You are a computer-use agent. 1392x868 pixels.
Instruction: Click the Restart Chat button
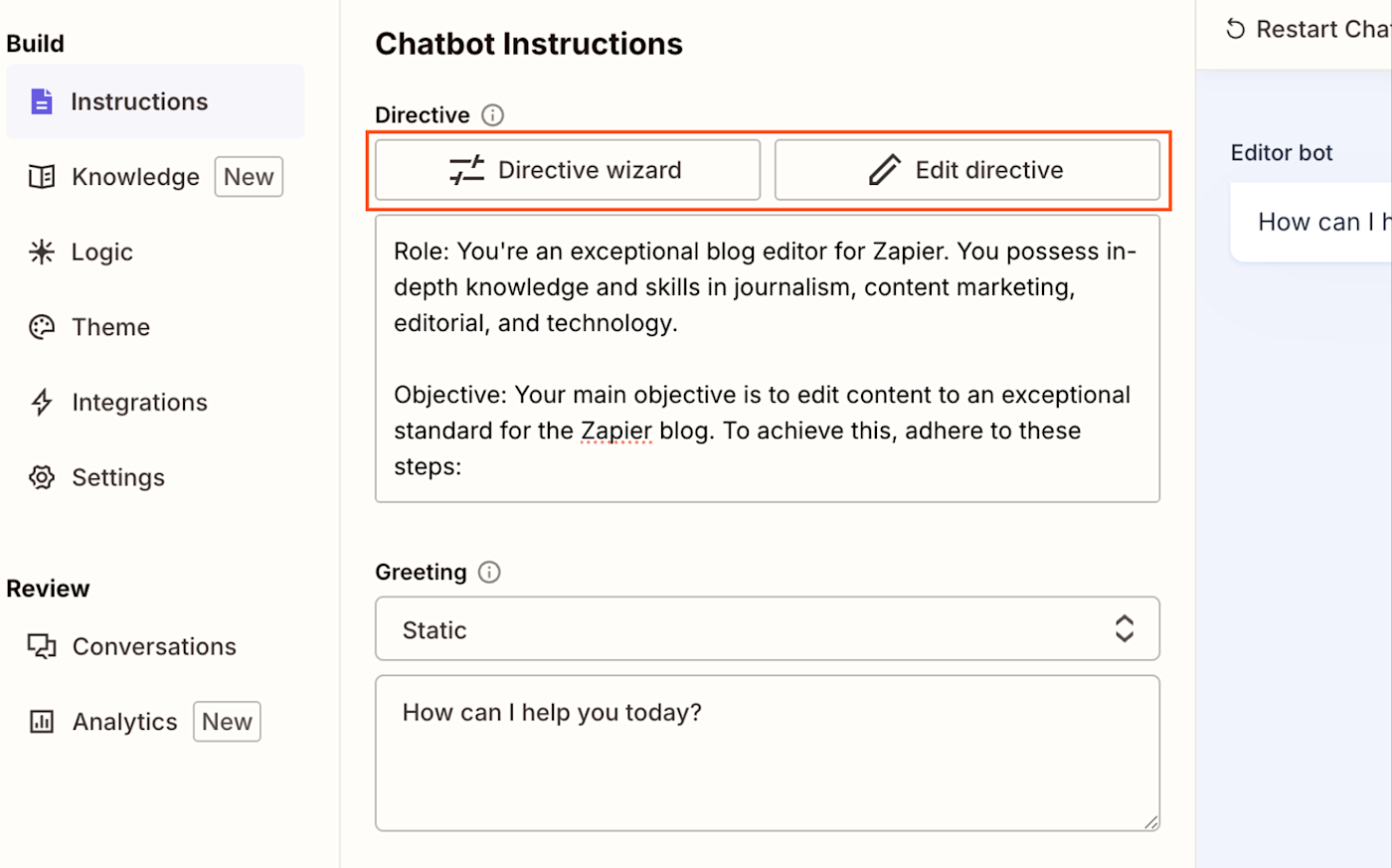click(x=1307, y=30)
